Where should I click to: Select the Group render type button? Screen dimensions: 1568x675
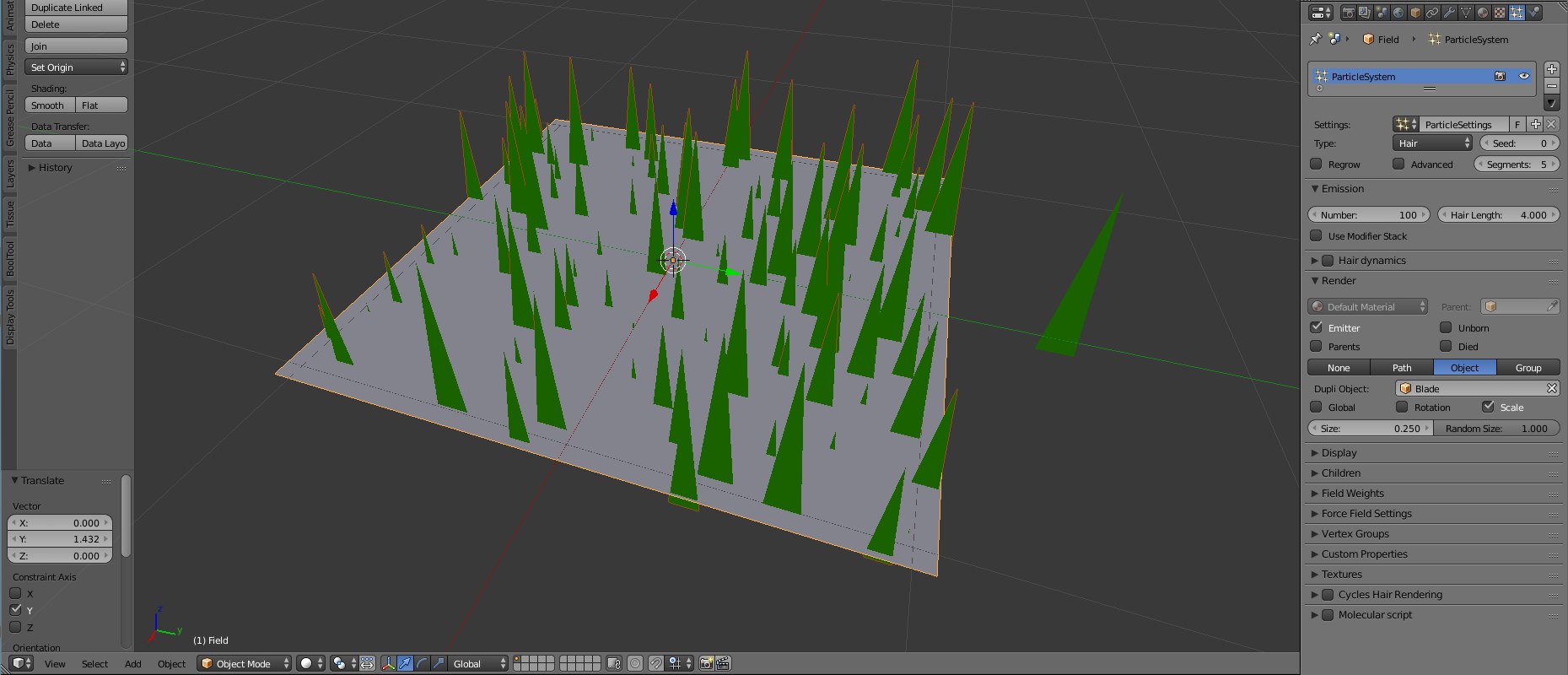(1528, 367)
